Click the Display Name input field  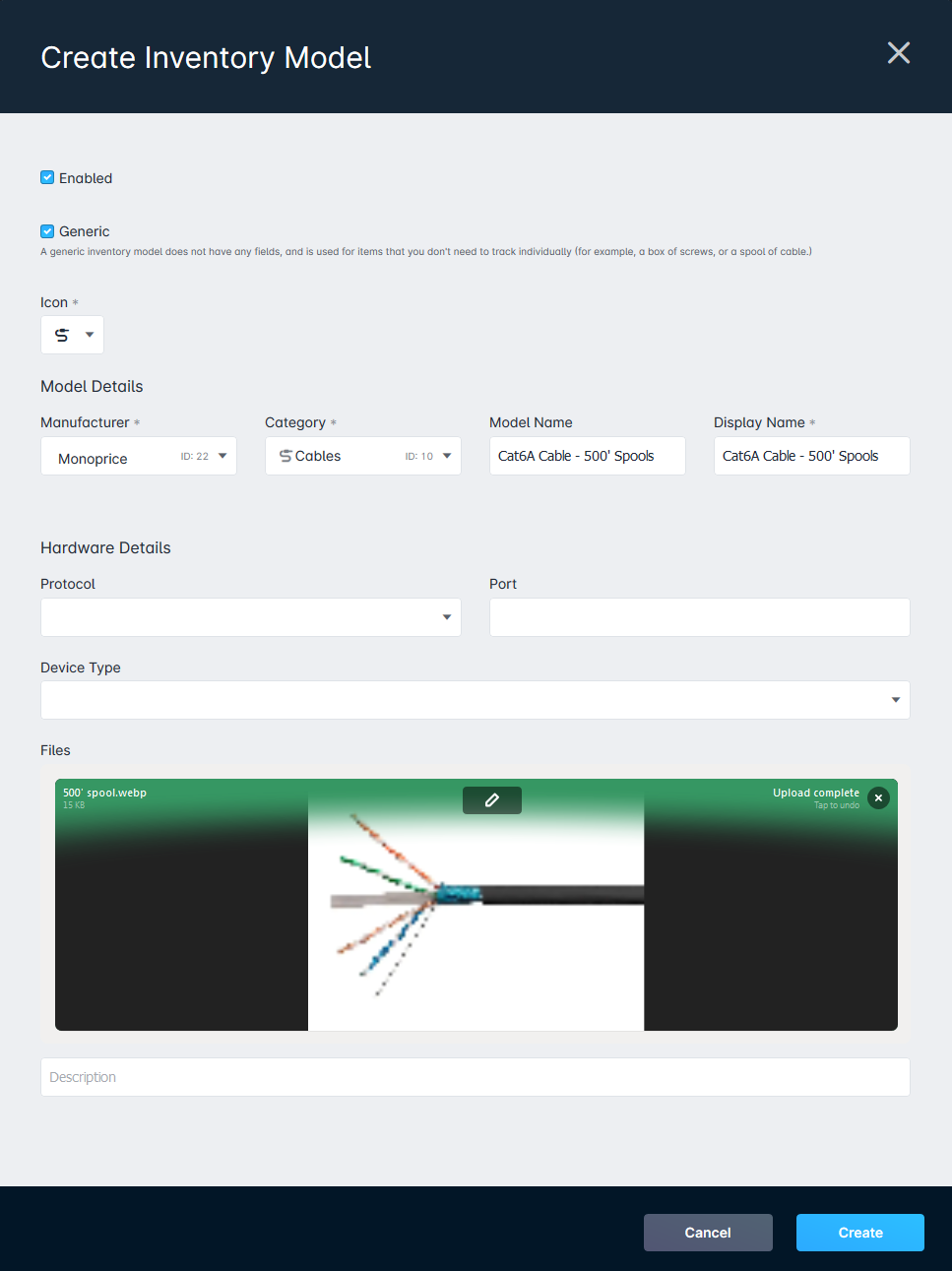click(x=810, y=456)
